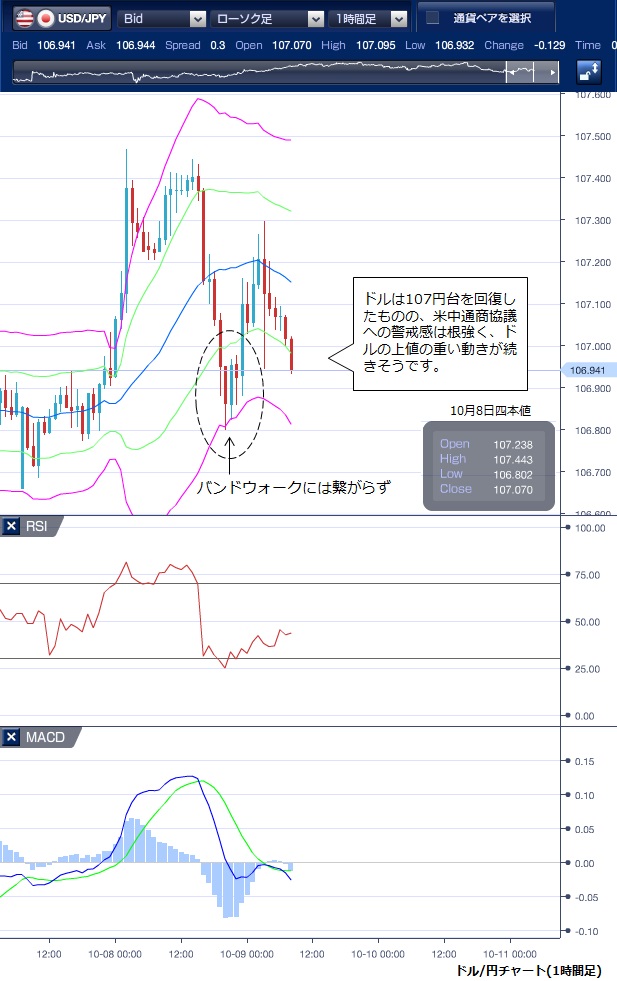Tick the 通貨ペアを選択 checkbox
617x981 pixels.
tap(432, 18)
